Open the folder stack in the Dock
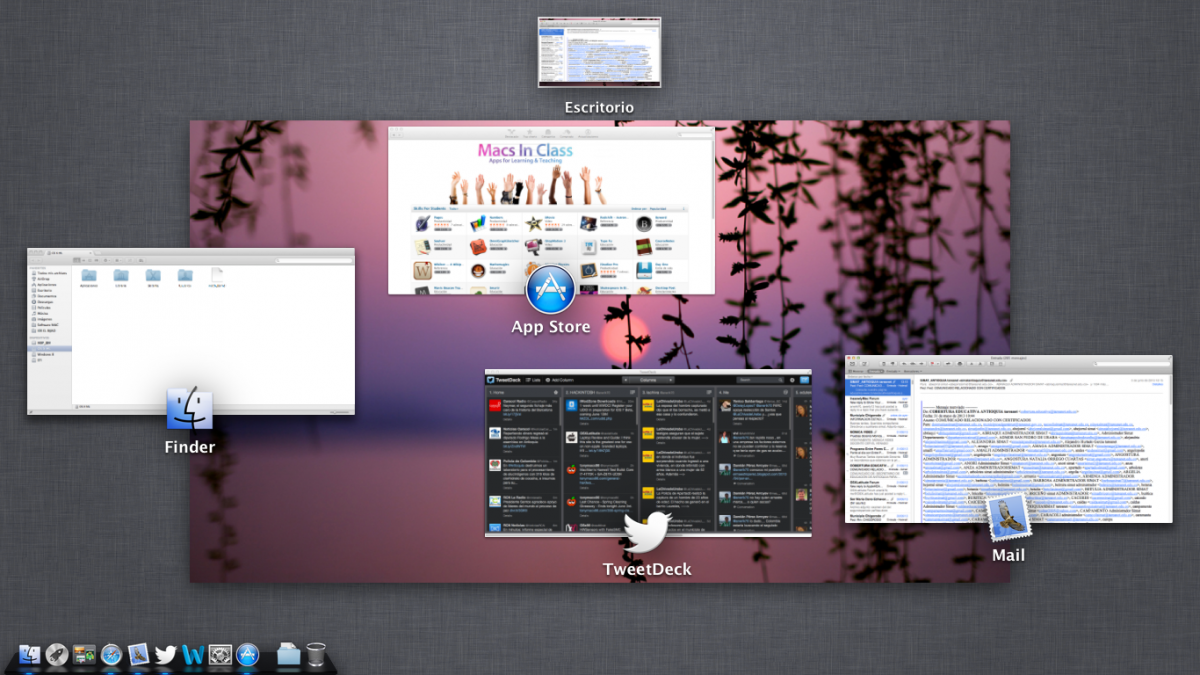1200x675 pixels. [289, 655]
